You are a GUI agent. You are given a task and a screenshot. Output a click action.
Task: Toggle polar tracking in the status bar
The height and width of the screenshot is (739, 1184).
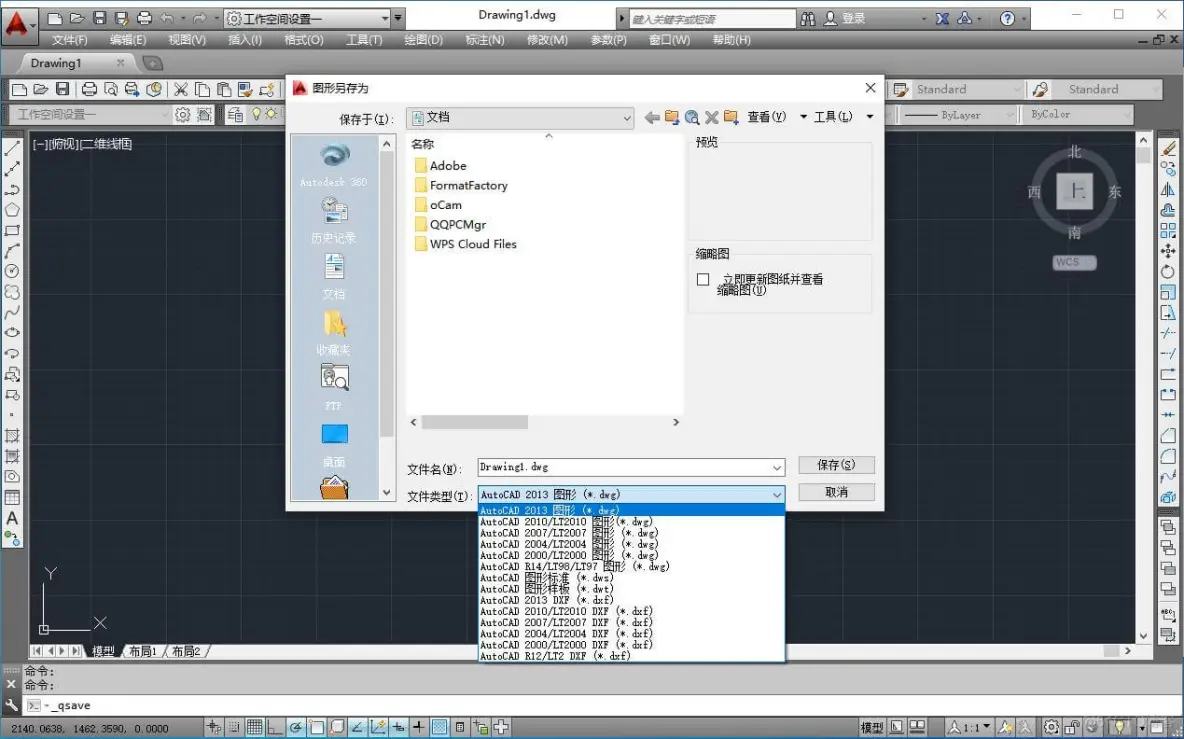click(x=295, y=728)
